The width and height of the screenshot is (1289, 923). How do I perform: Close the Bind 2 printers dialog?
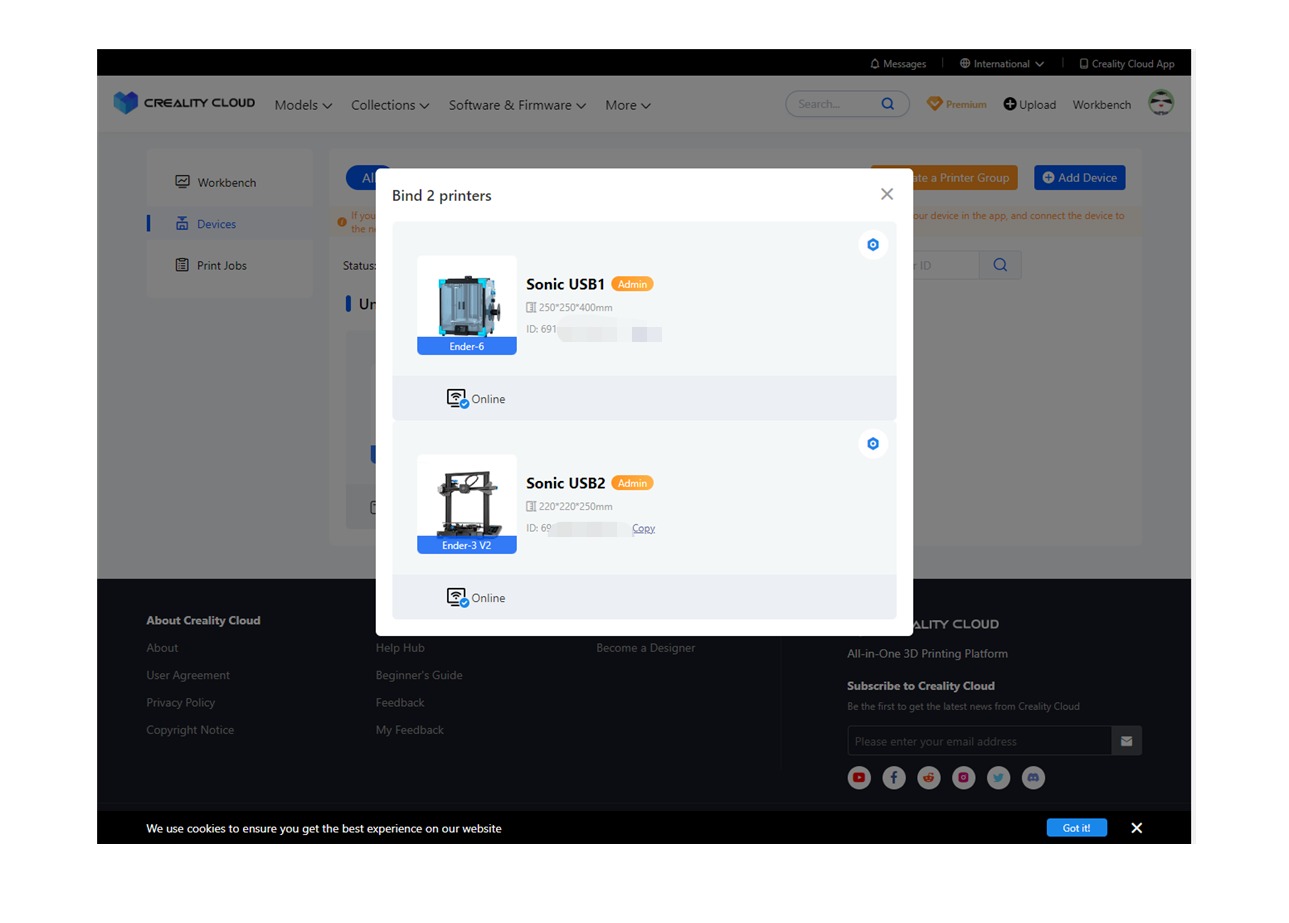pyautogui.click(x=886, y=195)
